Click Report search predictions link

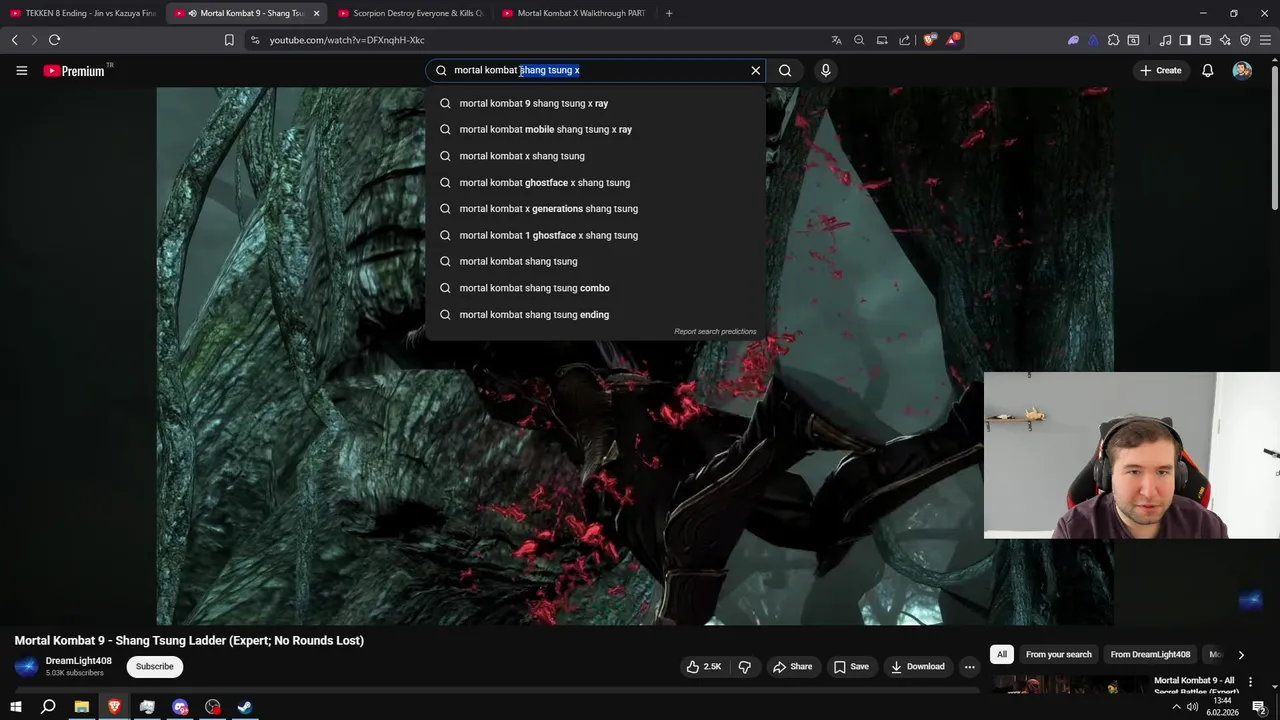click(715, 331)
